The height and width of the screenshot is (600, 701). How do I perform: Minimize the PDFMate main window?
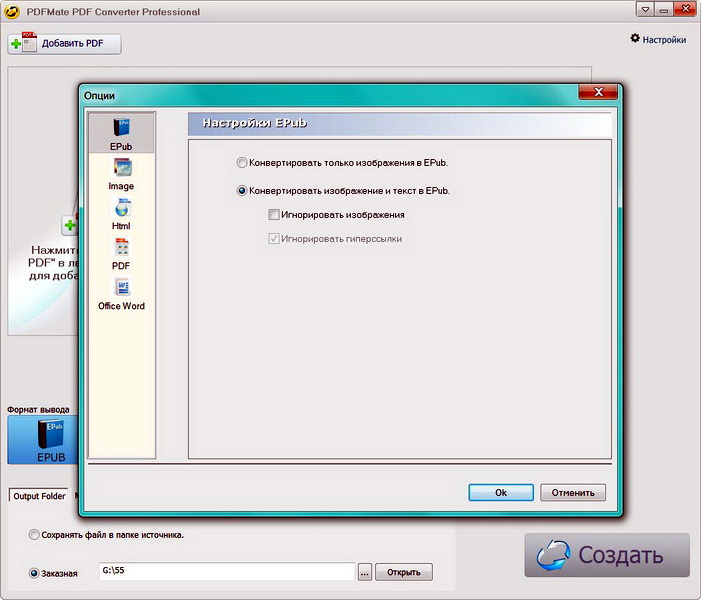click(x=663, y=9)
